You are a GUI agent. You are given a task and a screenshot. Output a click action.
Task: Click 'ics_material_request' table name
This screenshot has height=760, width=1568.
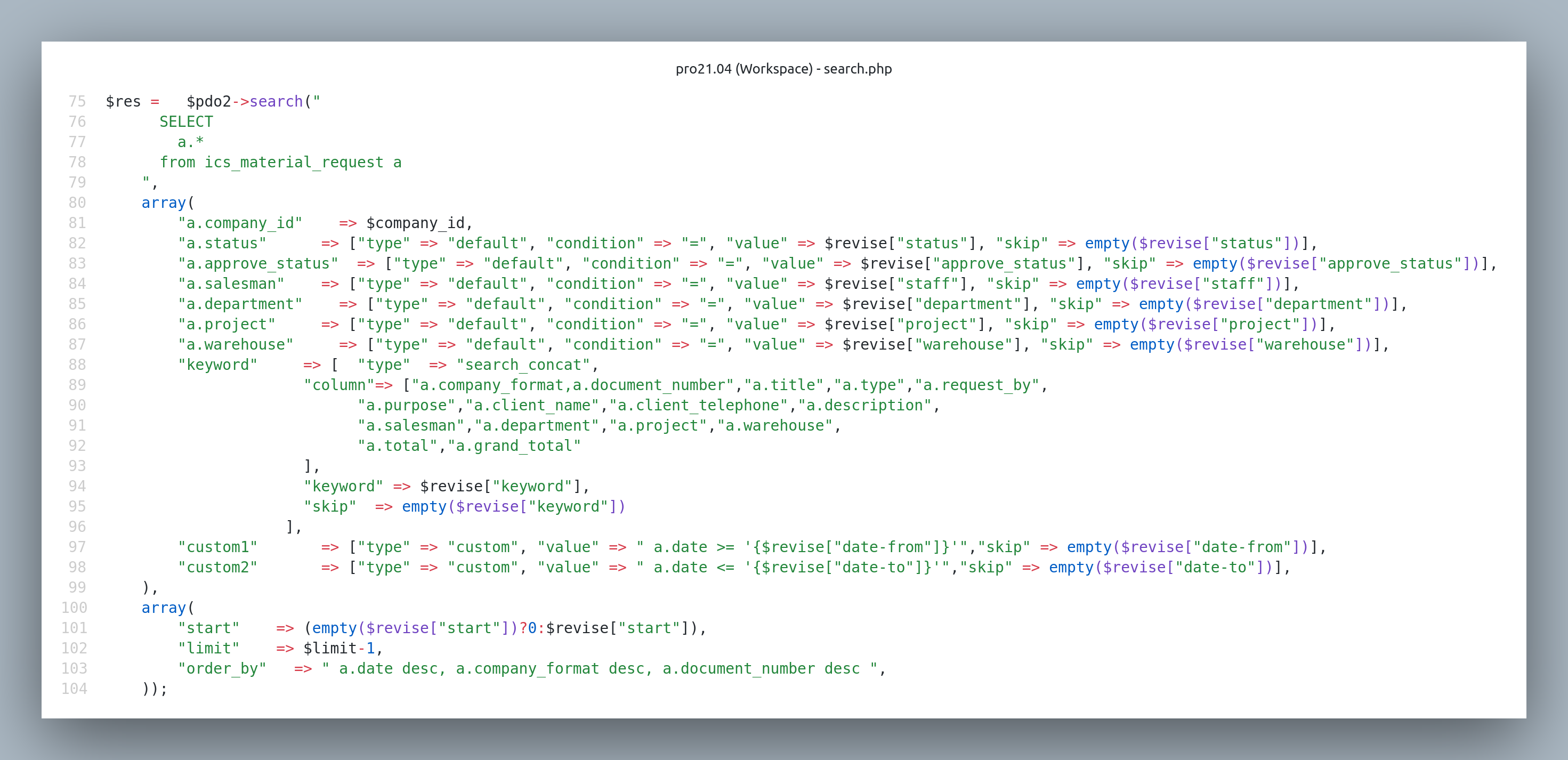(294, 162)
